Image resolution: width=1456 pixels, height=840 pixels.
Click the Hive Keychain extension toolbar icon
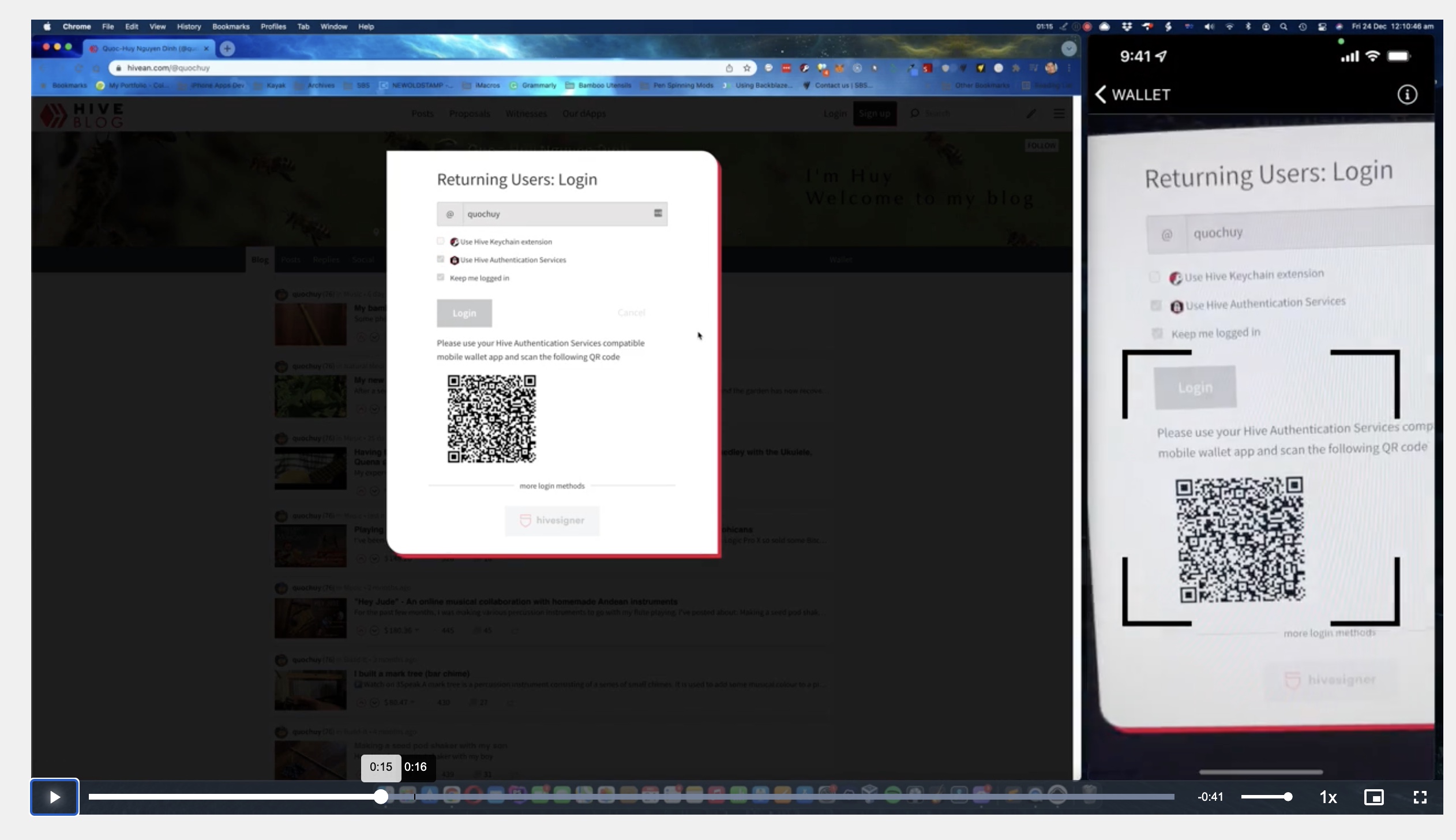(804, 68)
